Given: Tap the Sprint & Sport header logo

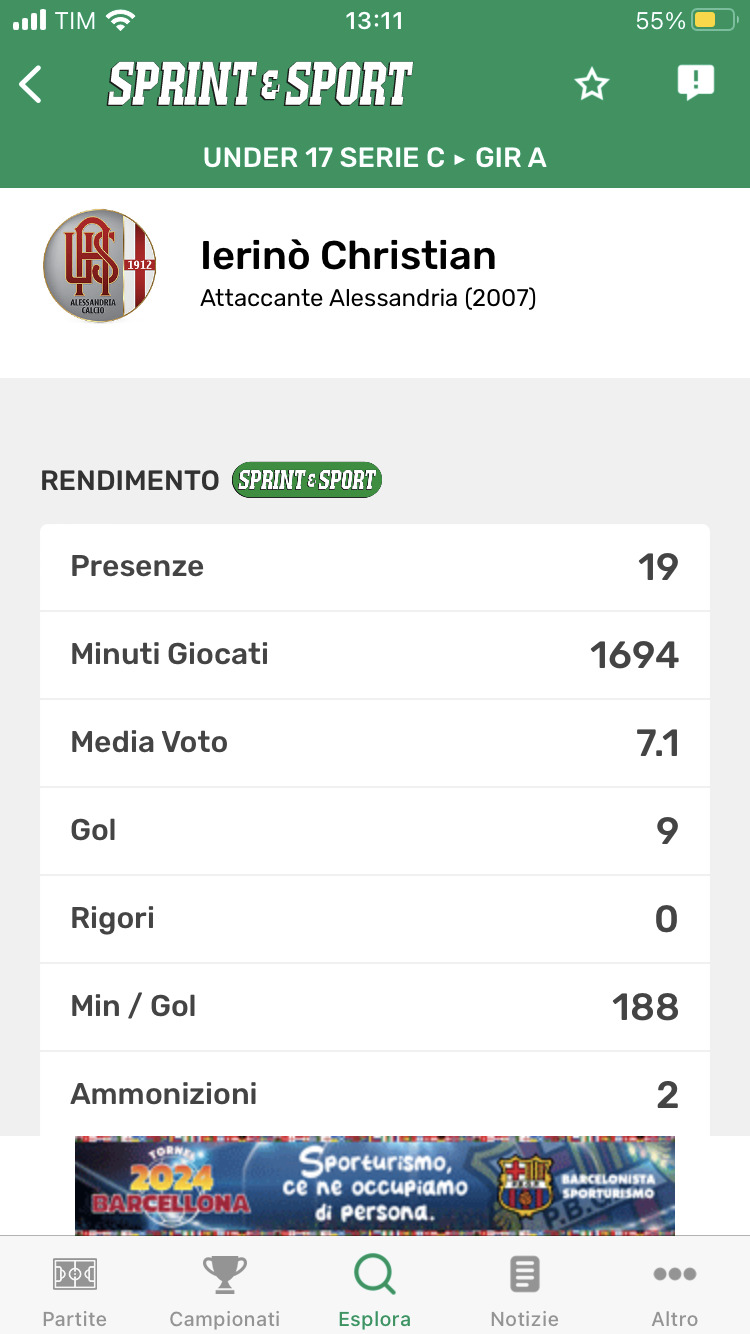Looking at the screenshot, I should [260, 85].
